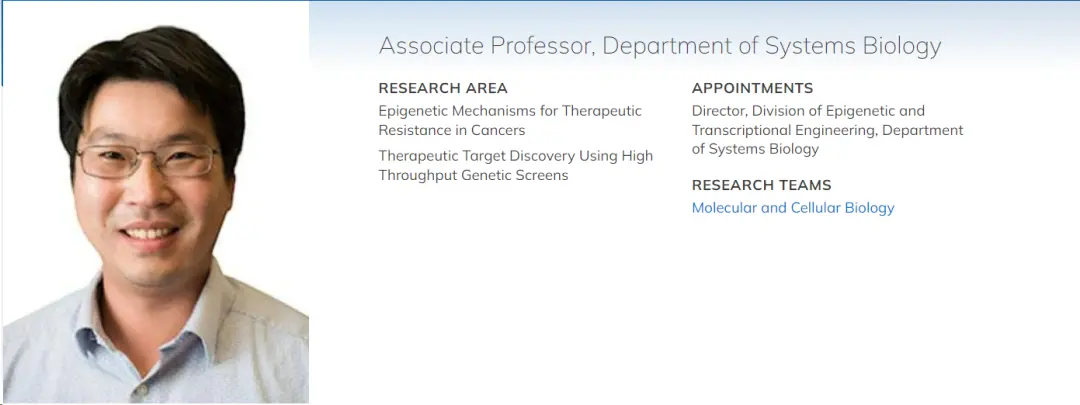This screenshot has width=1080, height=405.
Task: Open the Molecular and Cellular Biology link
Action: point(793,208)
